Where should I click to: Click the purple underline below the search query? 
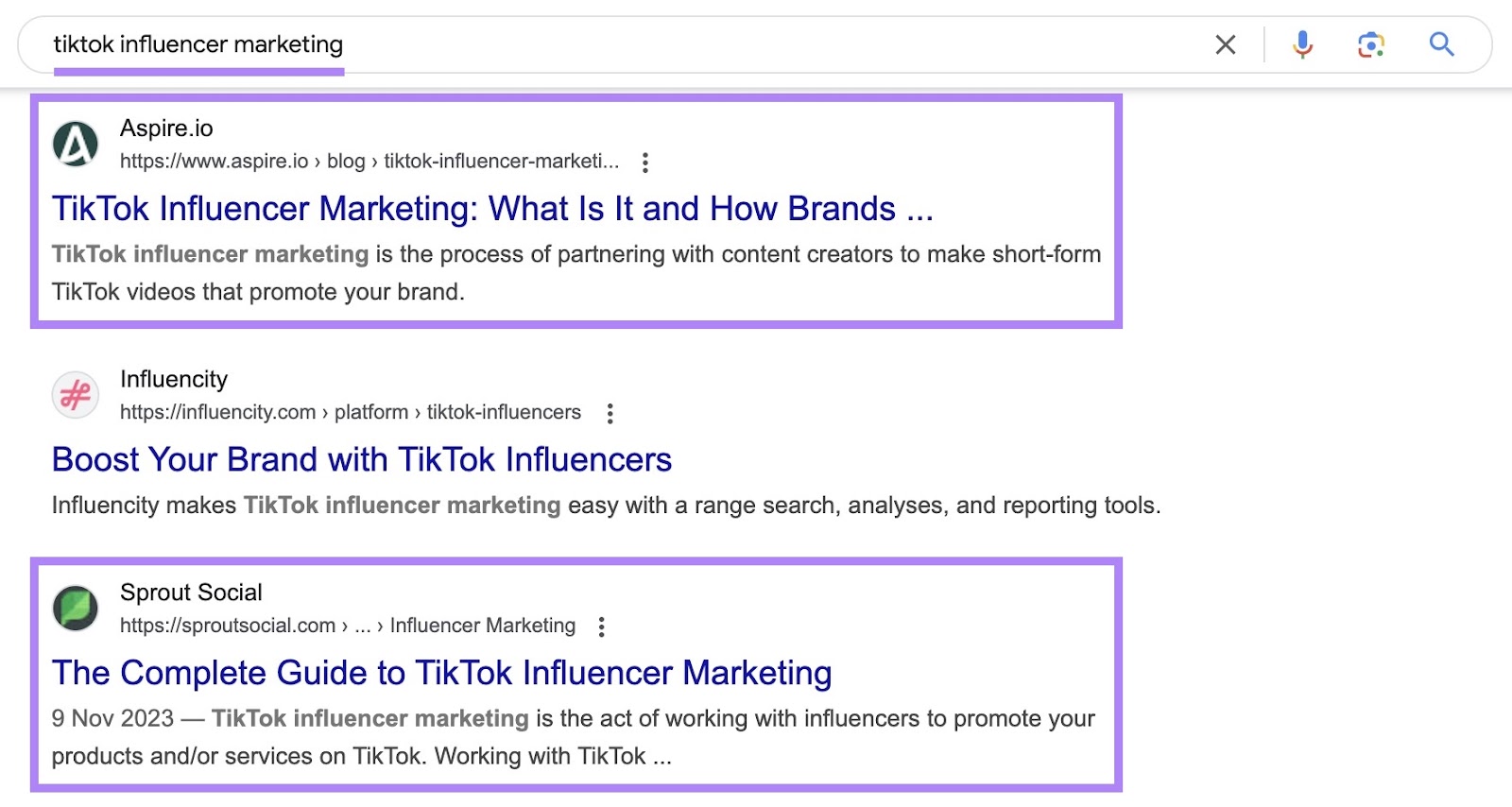point(198,70)
